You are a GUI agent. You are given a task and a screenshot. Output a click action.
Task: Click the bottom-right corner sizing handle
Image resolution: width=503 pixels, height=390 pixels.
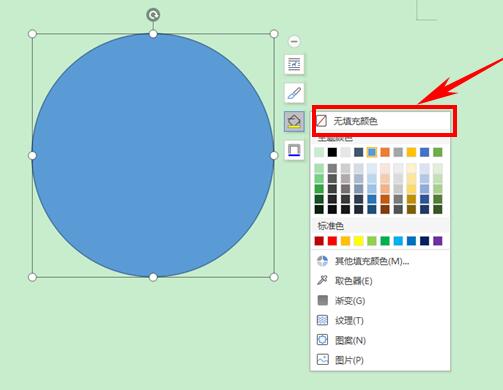(274, 277)
